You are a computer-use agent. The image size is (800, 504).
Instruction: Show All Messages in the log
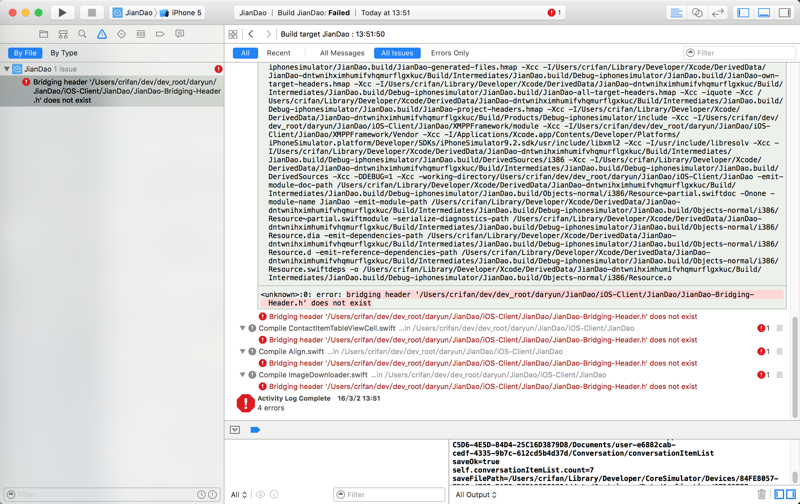click(342, 53)
